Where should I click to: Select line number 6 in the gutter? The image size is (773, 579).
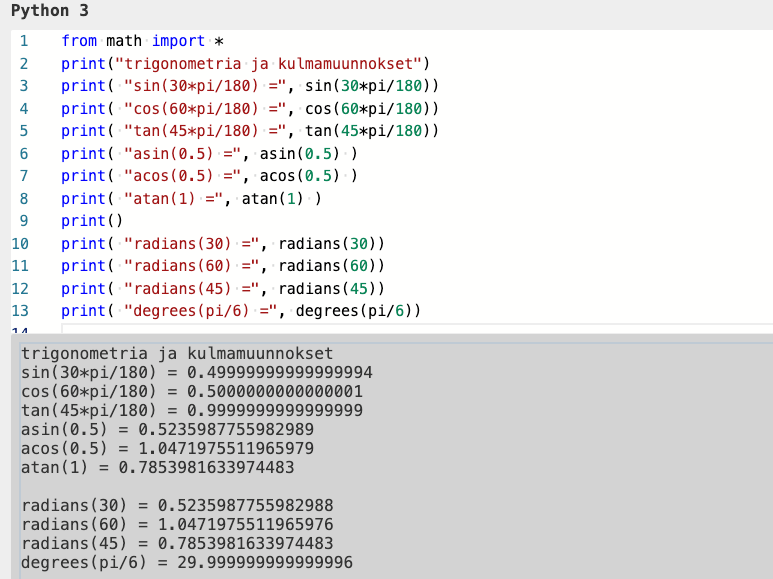pos(23,153)
